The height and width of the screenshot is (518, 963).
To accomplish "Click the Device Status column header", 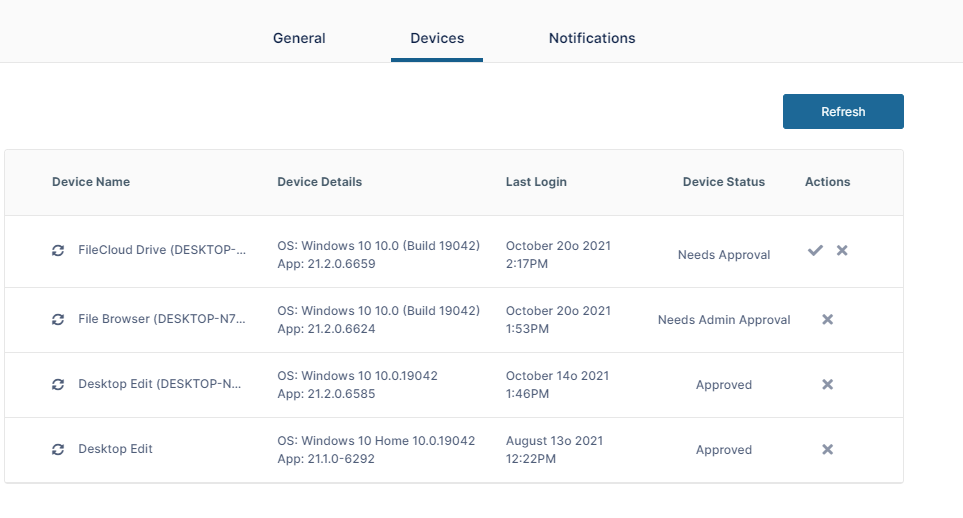I will tap(723, 182).
